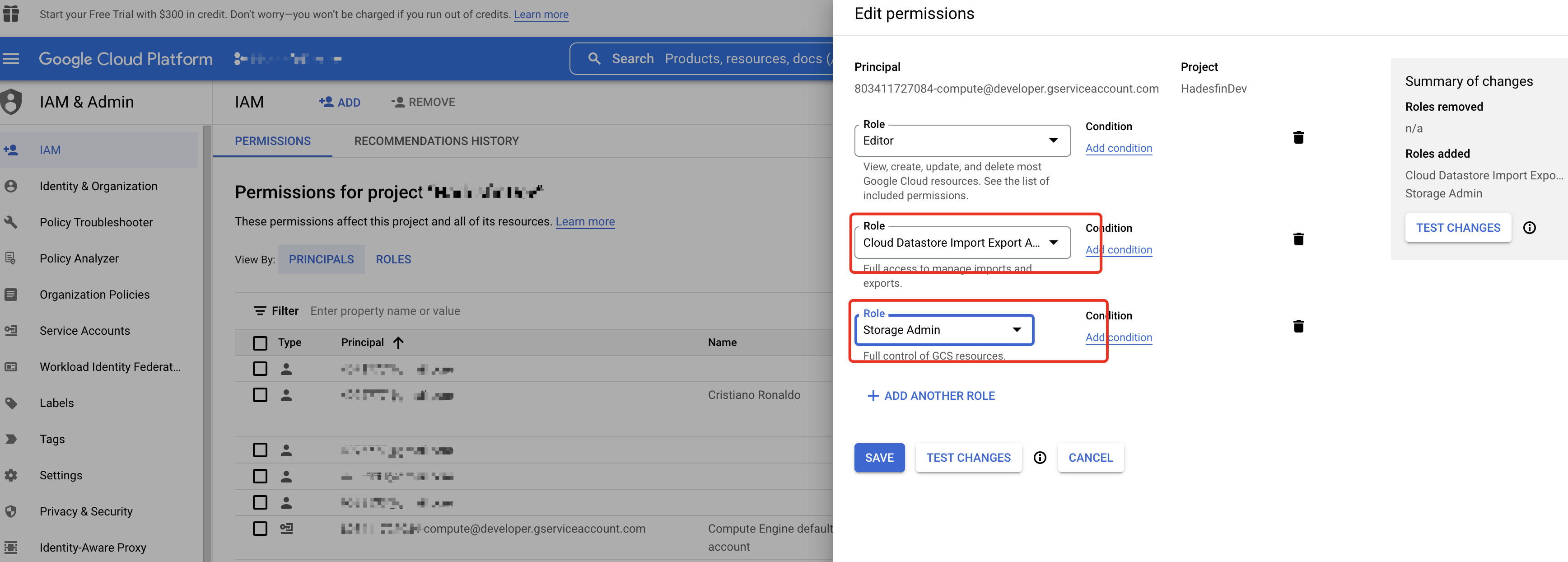Check the box next to Cristiano Ronaldo
The width and height of the screenshot is (1568, 562).
click(x=261, y=394)
